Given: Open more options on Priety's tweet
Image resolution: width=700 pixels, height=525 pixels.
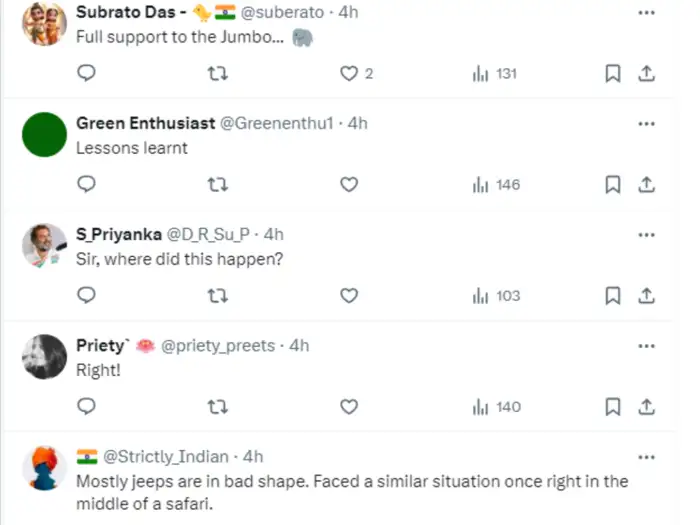Looking at the screenshot, I should pos(646,345).
